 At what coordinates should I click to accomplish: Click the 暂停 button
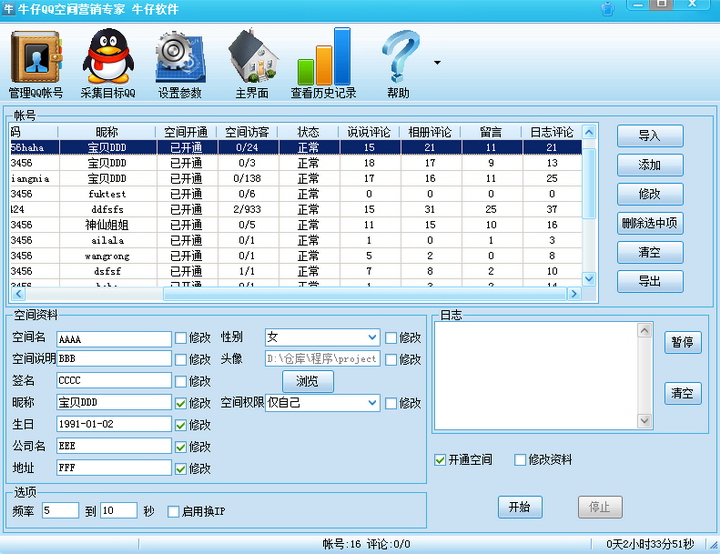coord(683,343)
